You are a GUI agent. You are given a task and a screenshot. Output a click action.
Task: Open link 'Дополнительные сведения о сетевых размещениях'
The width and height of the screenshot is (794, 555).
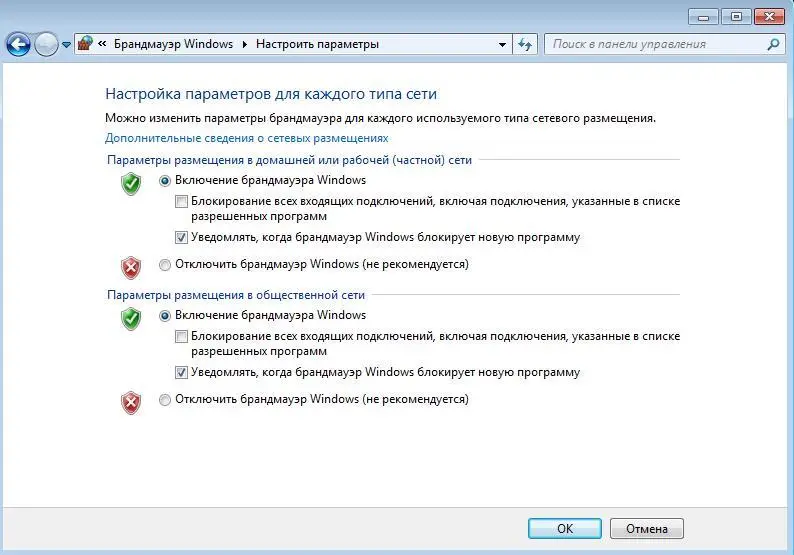click(246, 138)
